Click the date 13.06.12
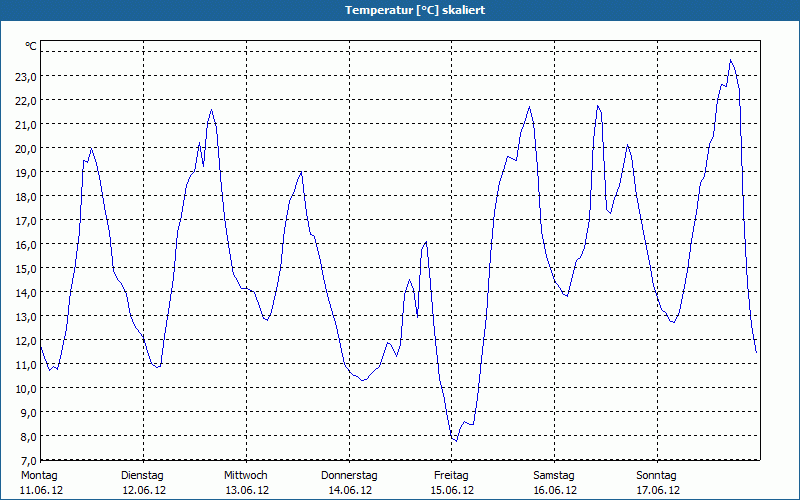800x500 pixels. 247,490
